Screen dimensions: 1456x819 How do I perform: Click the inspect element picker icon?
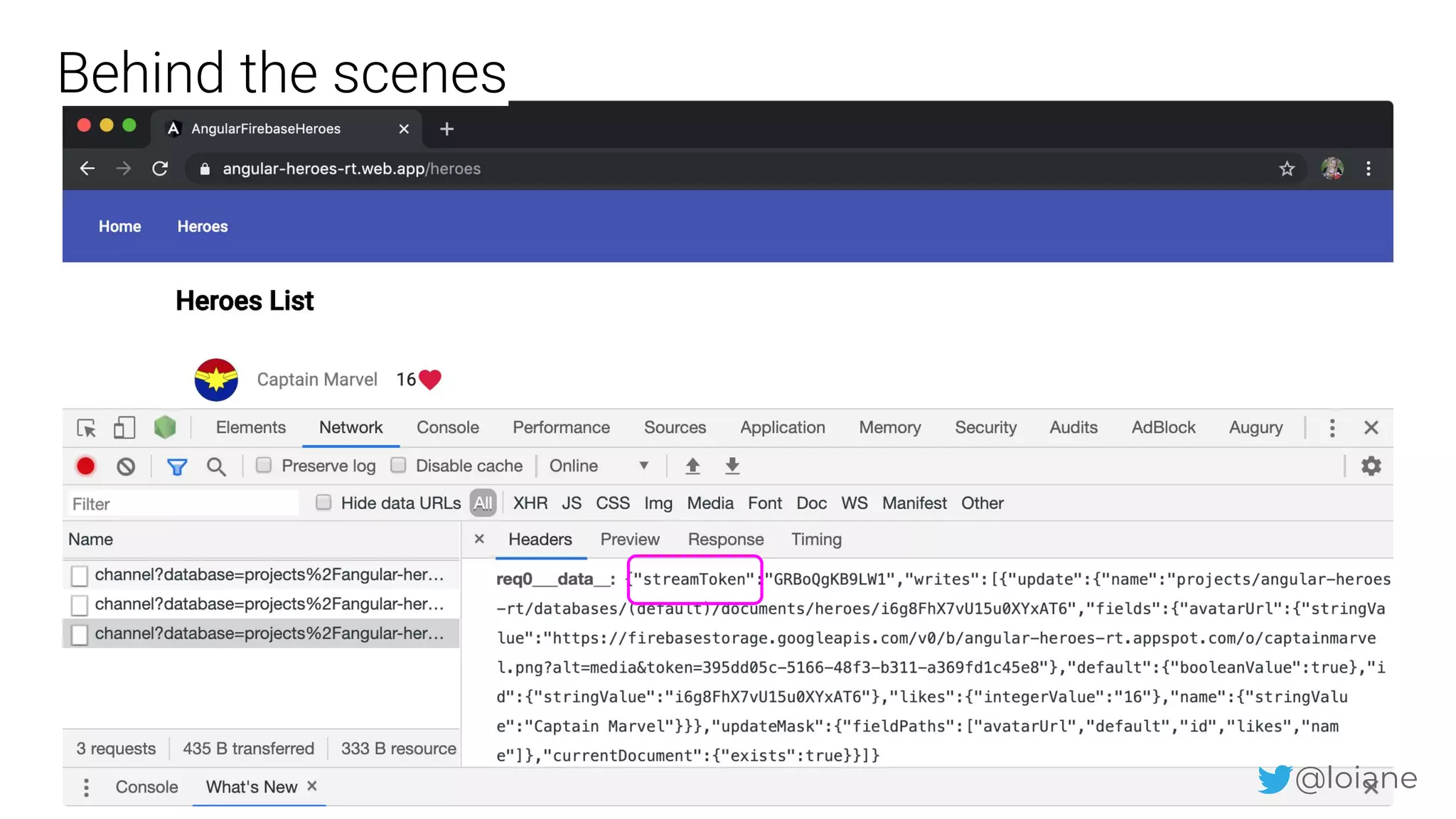(86, 428)
